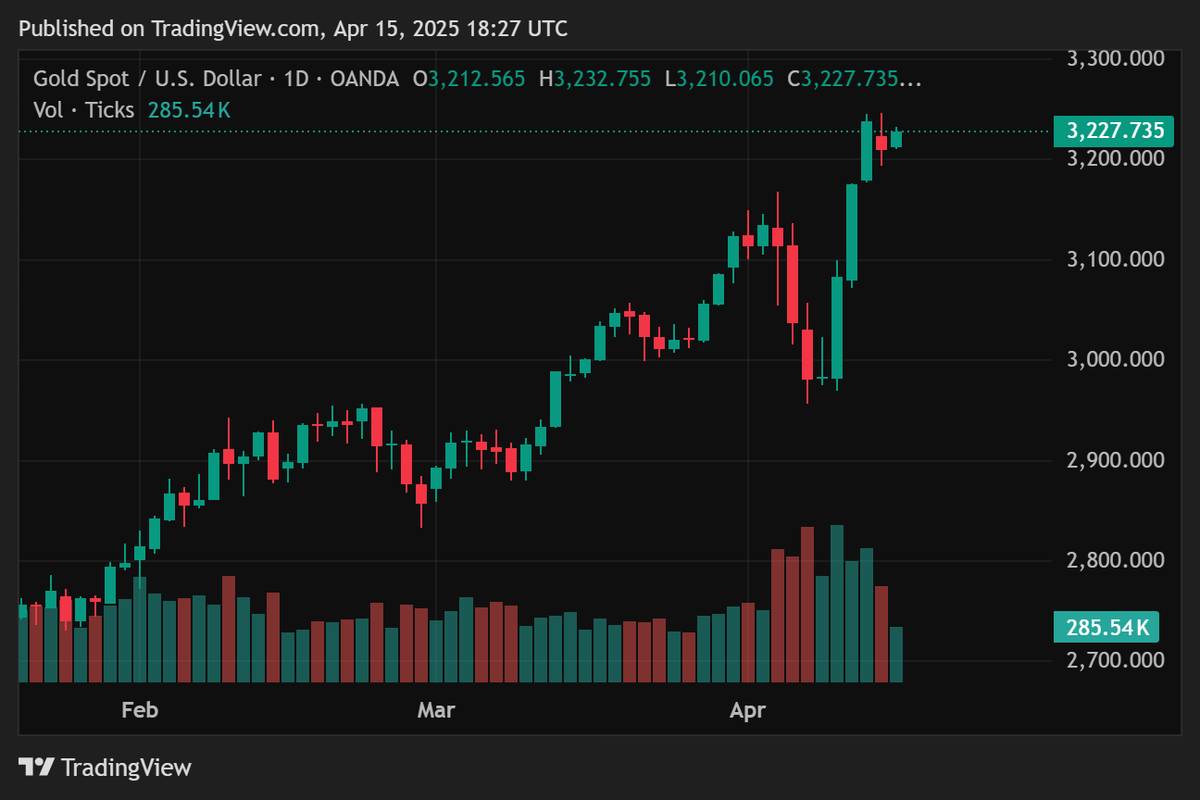Click the Mar label on the time axis
Viewport: 1200px width, 800px height.
(x=436, y=710)
